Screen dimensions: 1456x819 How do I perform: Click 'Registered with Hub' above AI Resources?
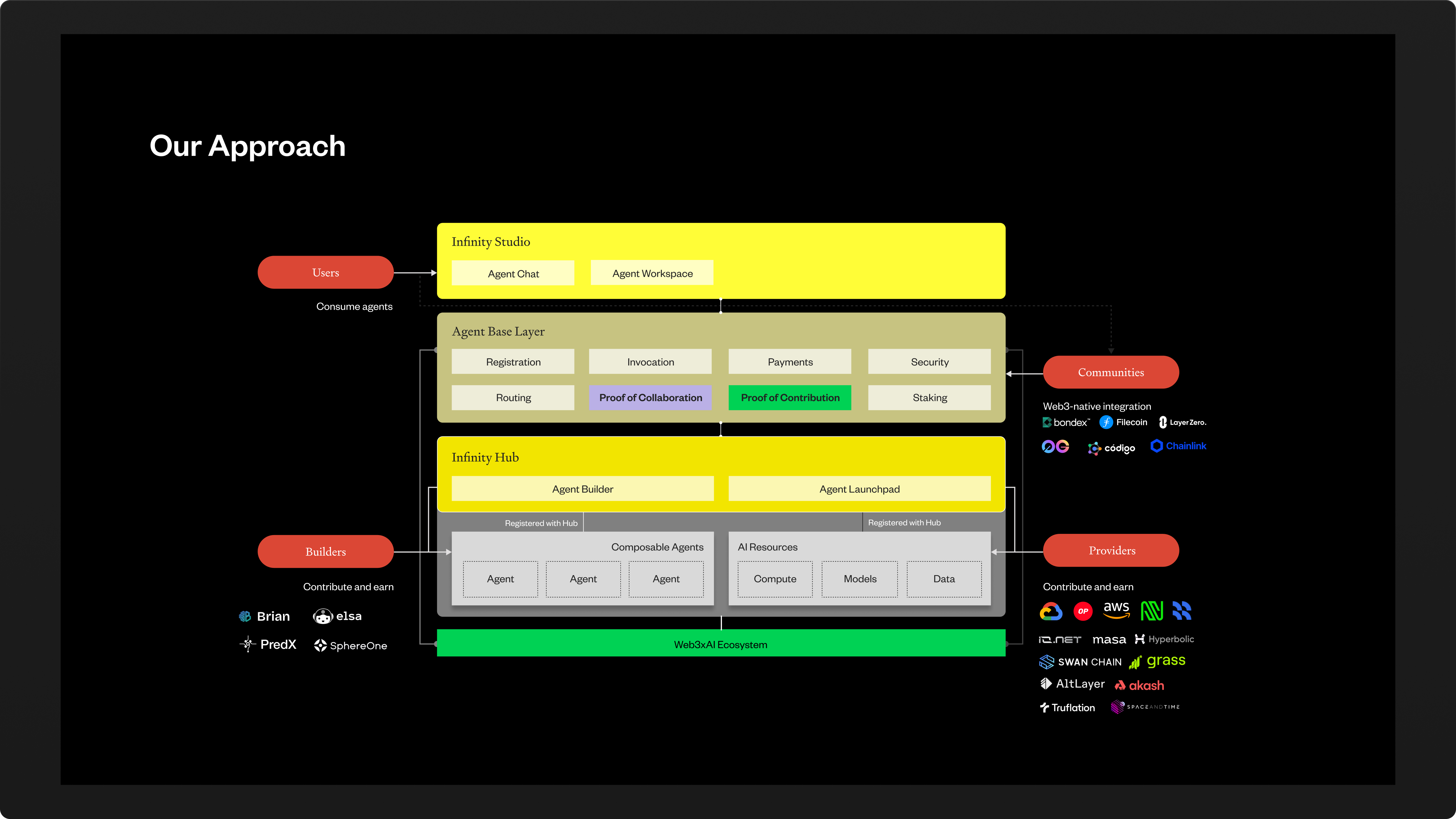tap(904, 523)
